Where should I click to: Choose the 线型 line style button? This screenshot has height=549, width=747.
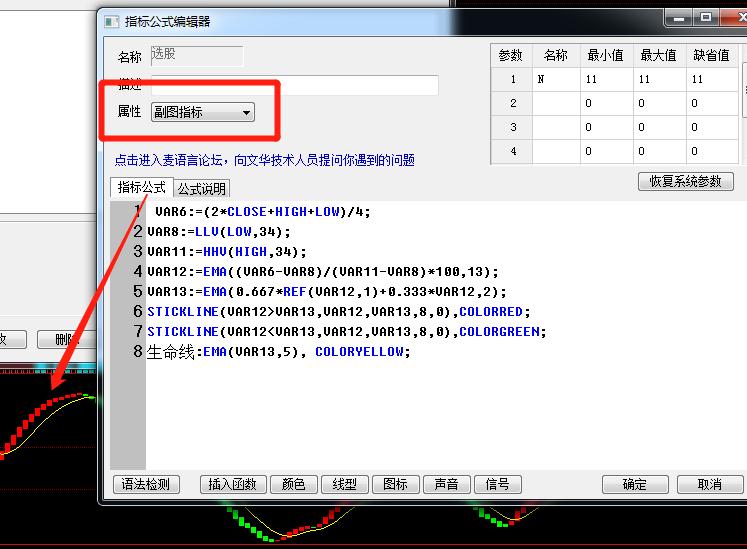click(345, 484)
